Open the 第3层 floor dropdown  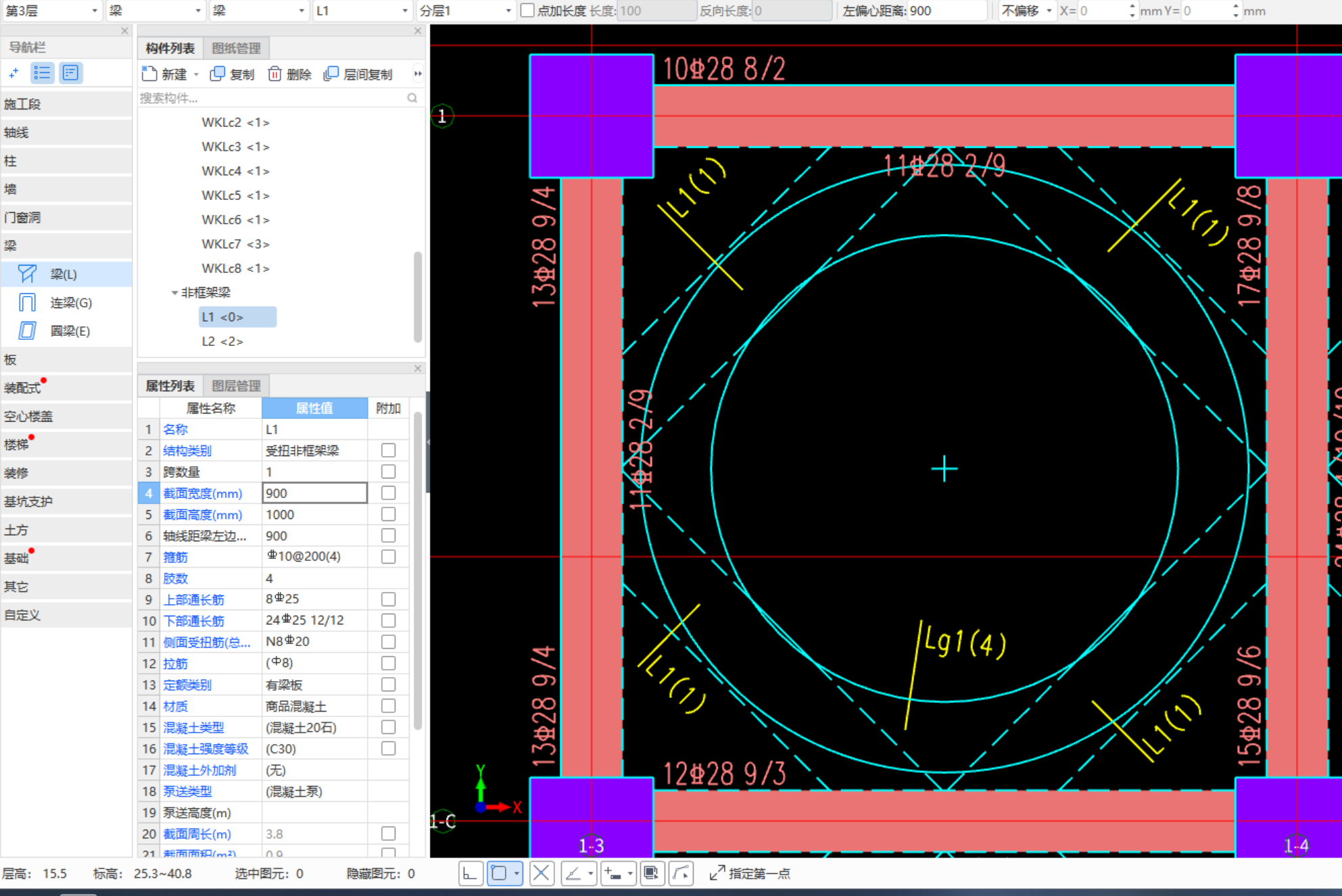52,10
